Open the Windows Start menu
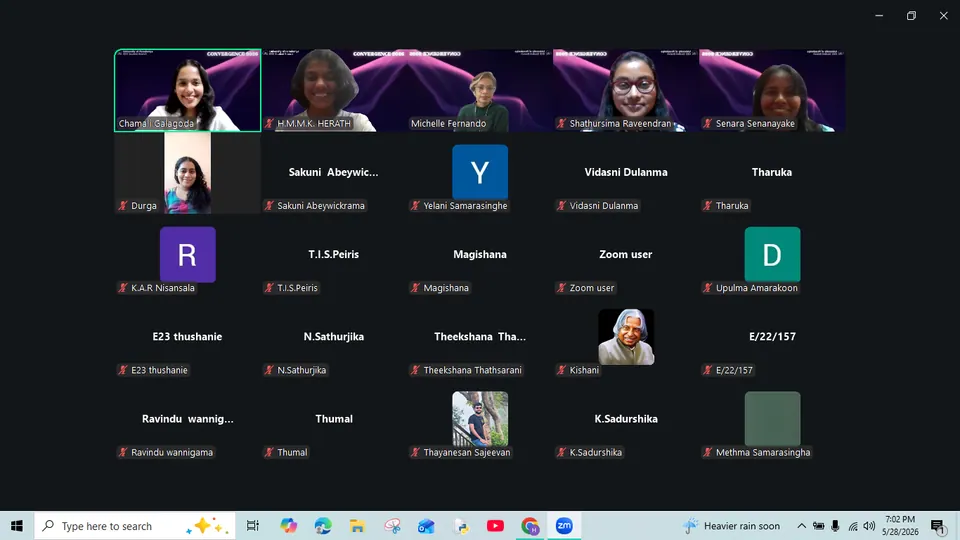The width and height of the screenshot is (960, 540). click(x=17, y=526)
